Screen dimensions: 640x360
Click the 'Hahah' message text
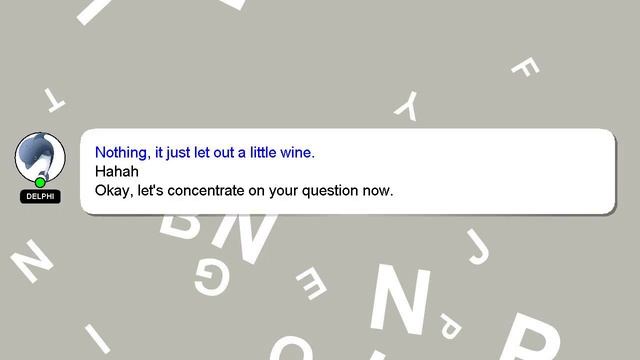coord(117,171)
